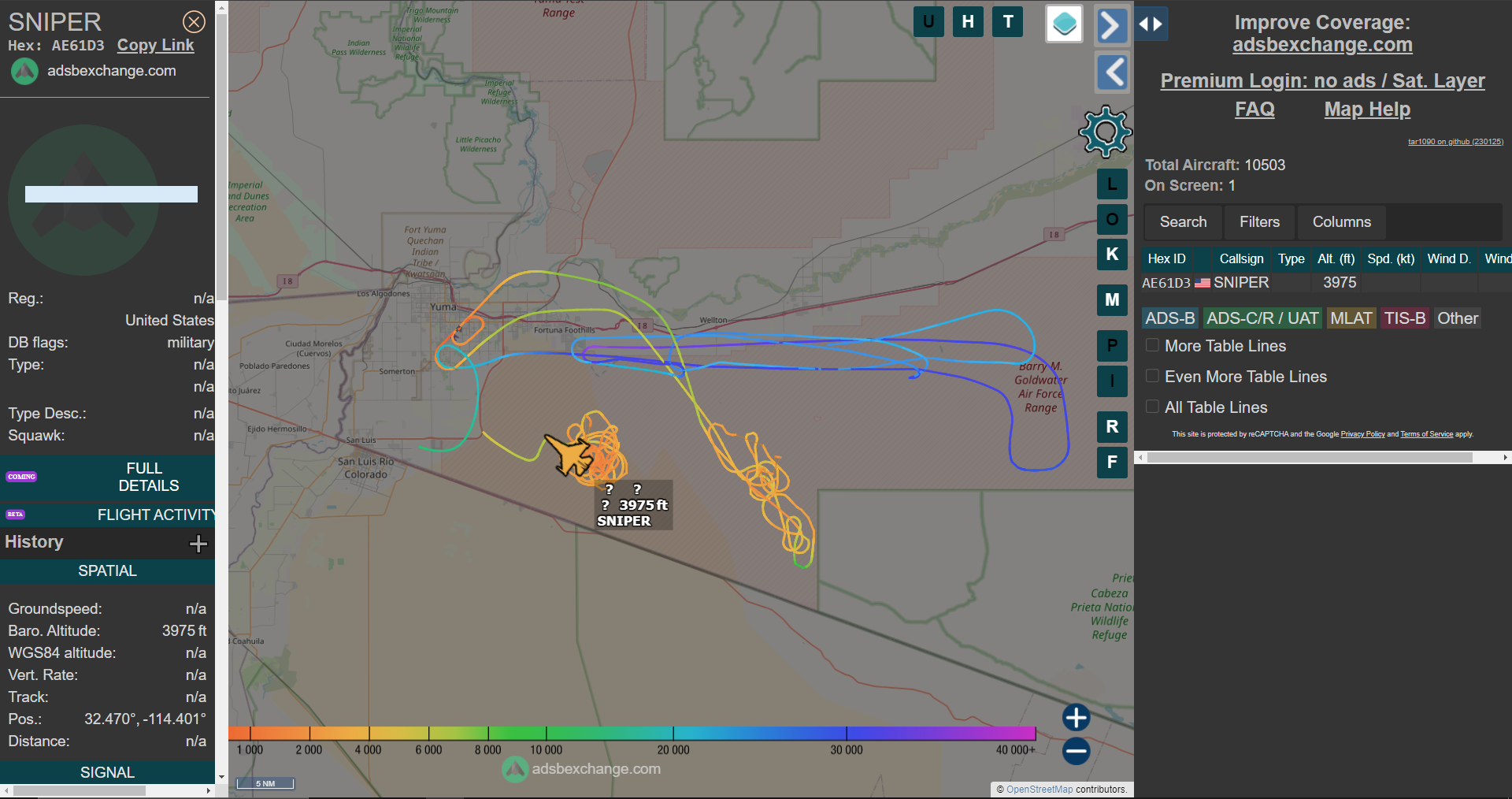Open map settings gear icon
Screen dimensions: 1512x799
[1106, 132]
